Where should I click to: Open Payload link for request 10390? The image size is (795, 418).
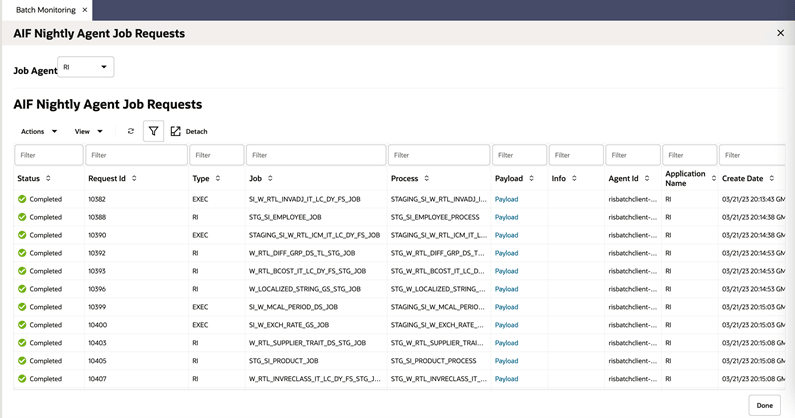[507, 235]
